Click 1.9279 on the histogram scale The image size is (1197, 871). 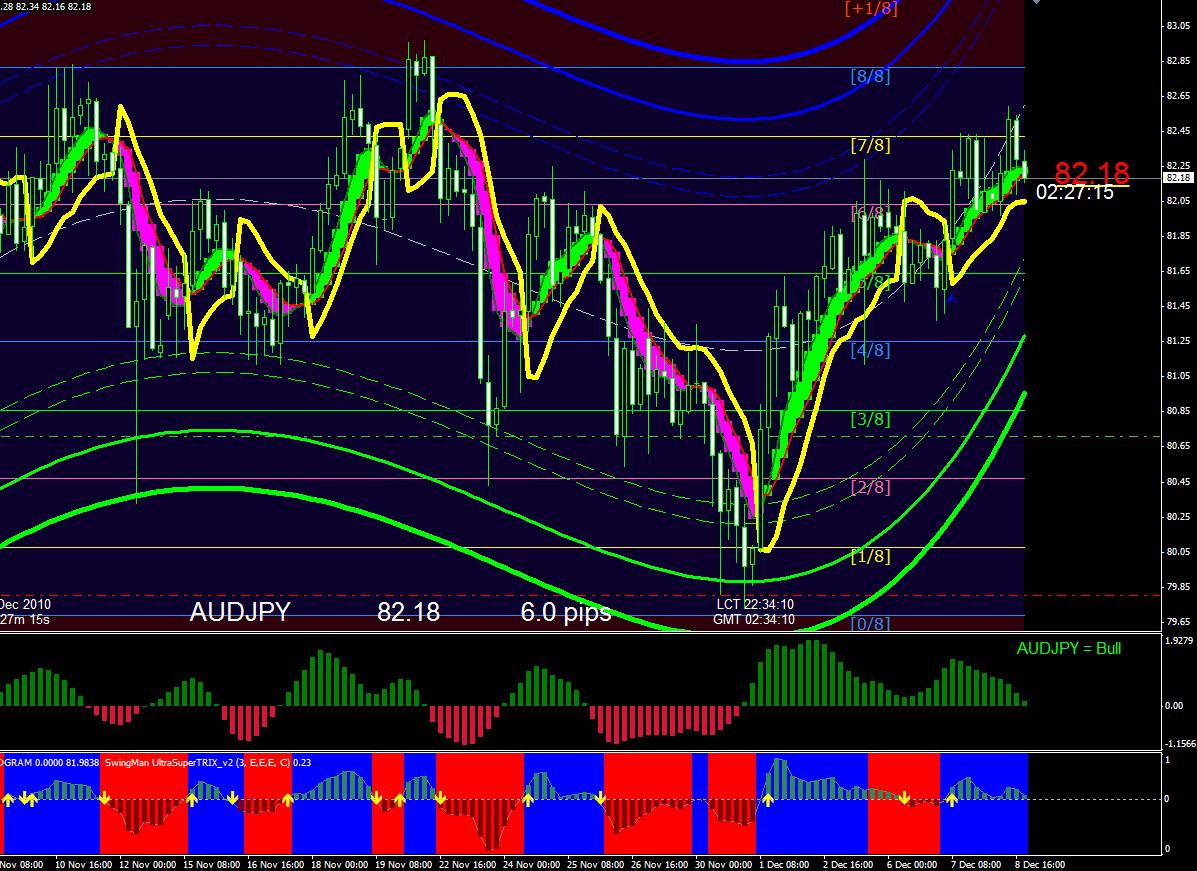tap(1179, 640)
